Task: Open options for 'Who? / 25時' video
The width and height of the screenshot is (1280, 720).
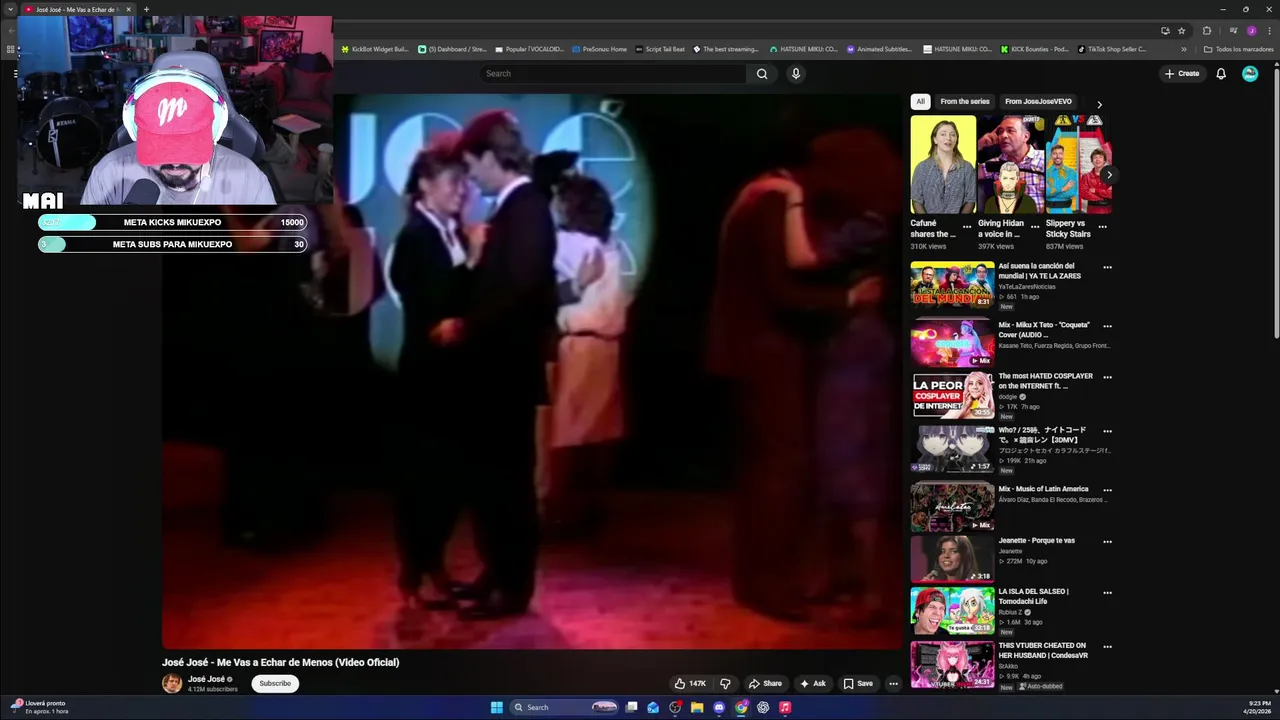Action: tap(1107, 431)
